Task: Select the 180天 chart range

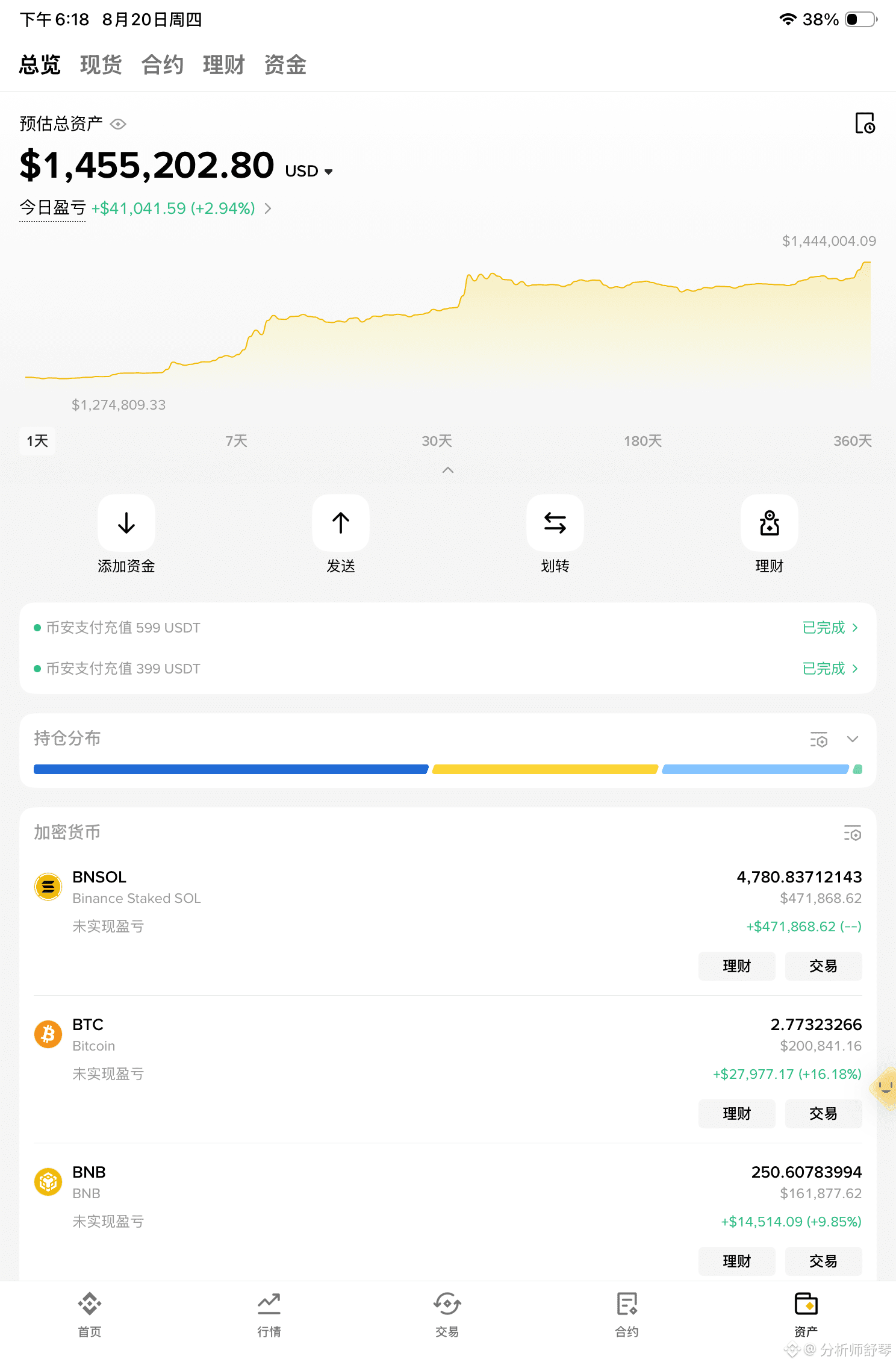Action: pos(643,441)
